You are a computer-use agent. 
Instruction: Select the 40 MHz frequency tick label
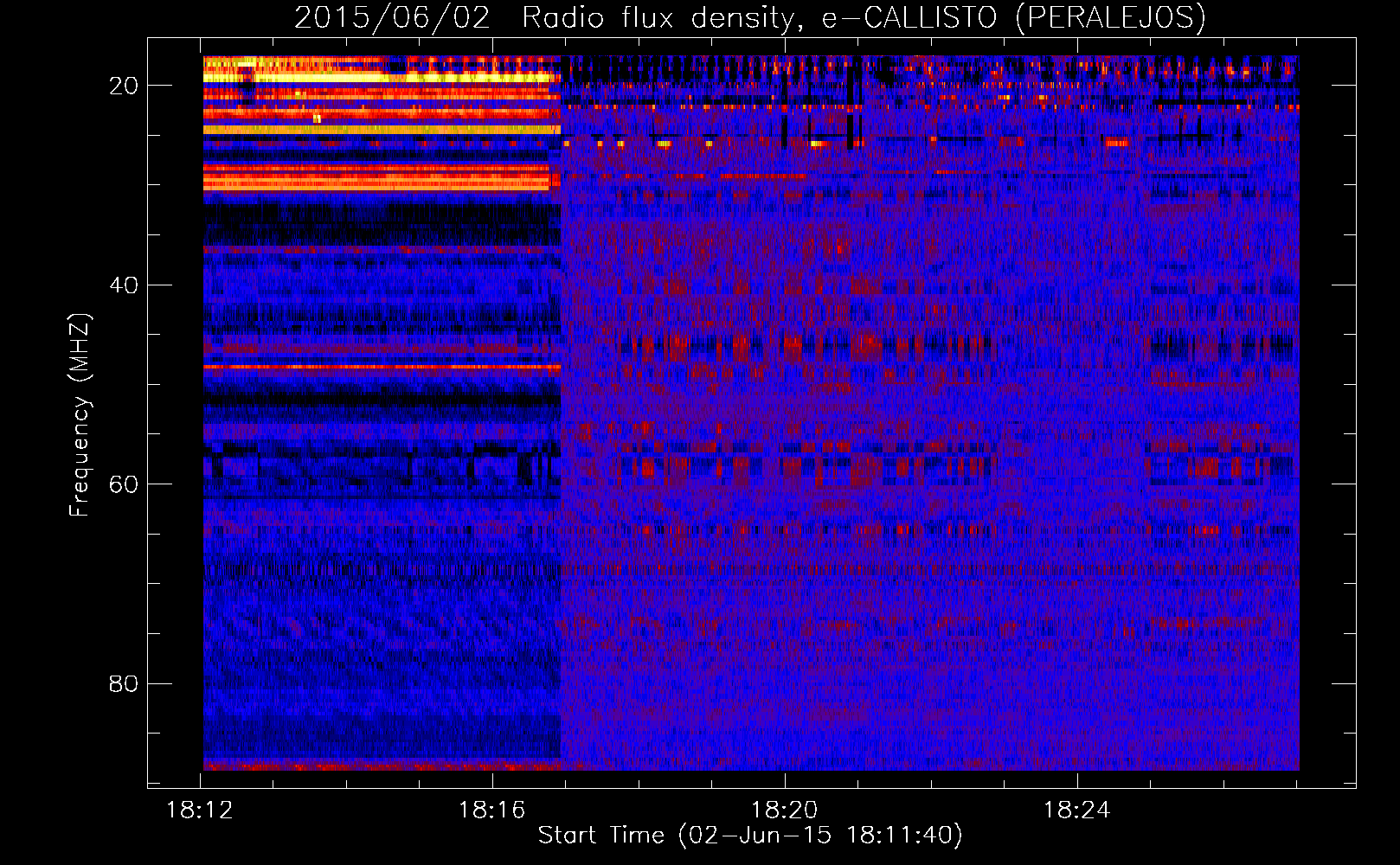pos(124,285)
